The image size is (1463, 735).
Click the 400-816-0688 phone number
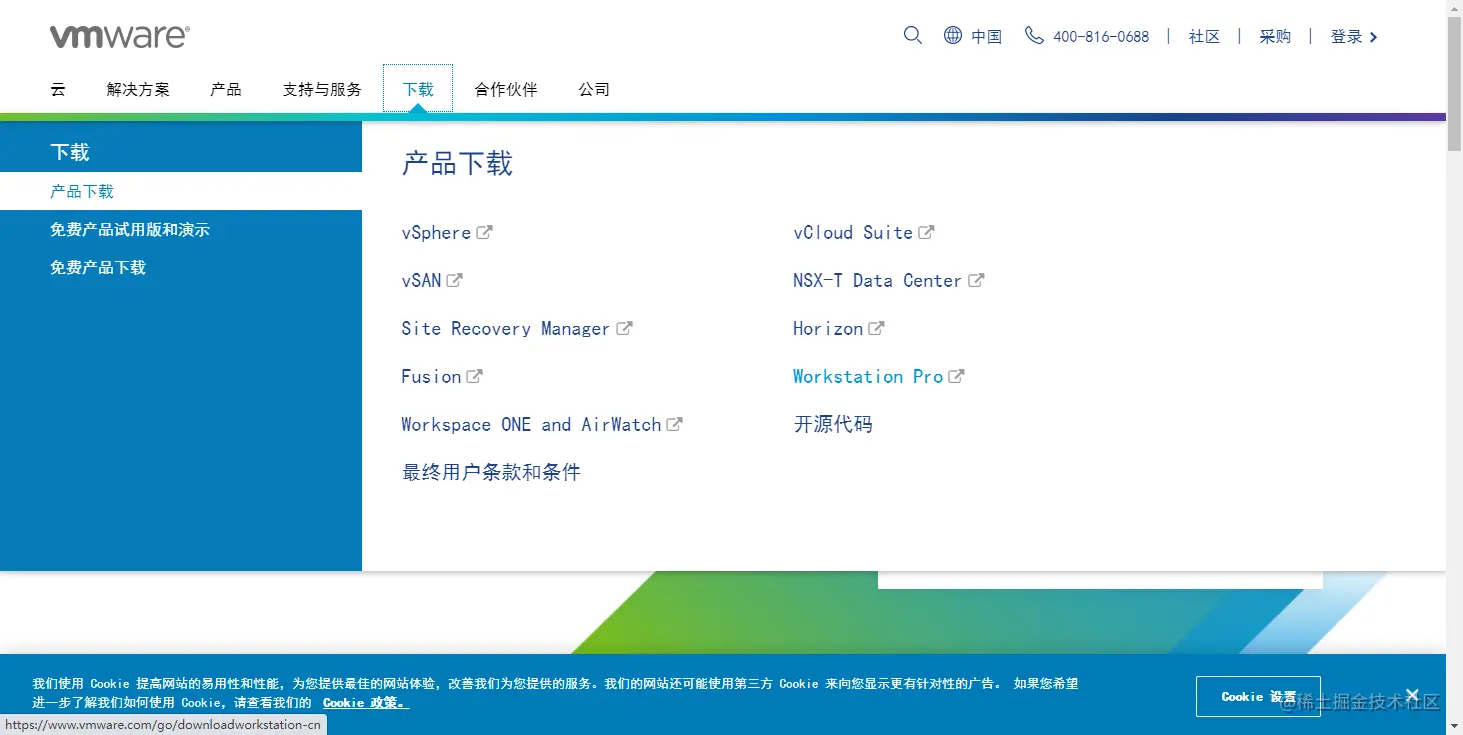coord(1101,36)
